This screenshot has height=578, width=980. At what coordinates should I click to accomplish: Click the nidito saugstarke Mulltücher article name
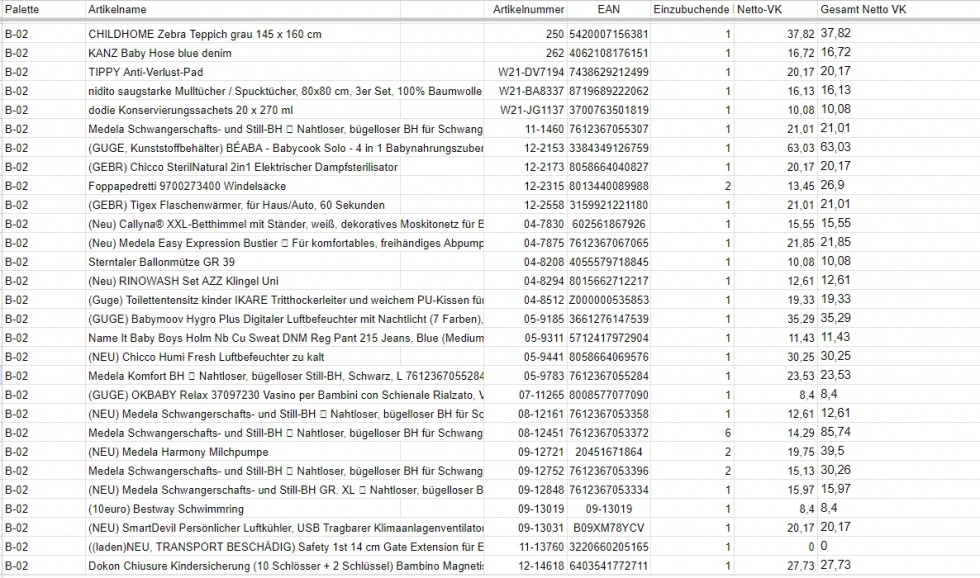point(285,91)
